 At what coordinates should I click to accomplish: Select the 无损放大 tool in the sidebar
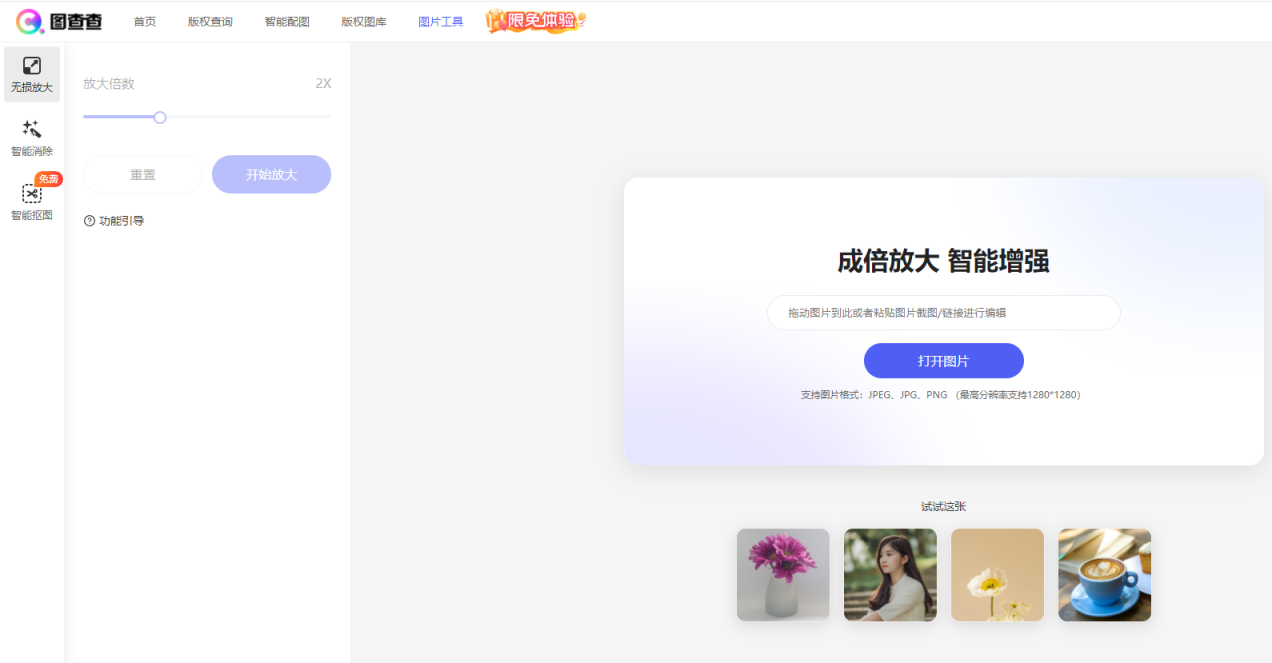click(31, 73)
